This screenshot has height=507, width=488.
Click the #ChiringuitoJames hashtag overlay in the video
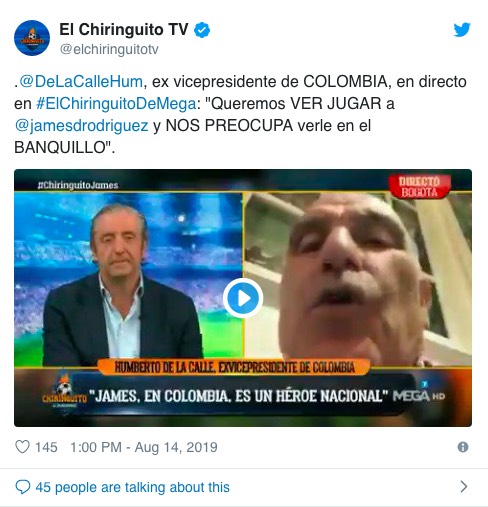[78, 185]
